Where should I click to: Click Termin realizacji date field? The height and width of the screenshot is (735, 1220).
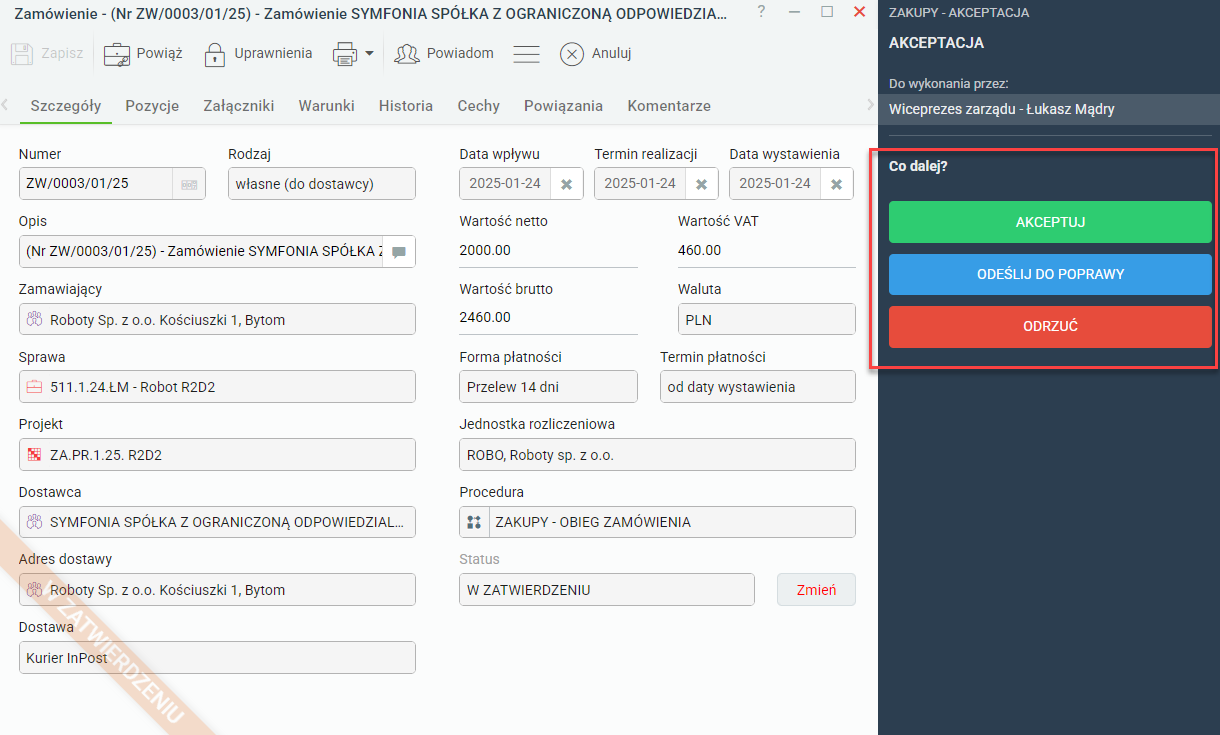point(640,184)
